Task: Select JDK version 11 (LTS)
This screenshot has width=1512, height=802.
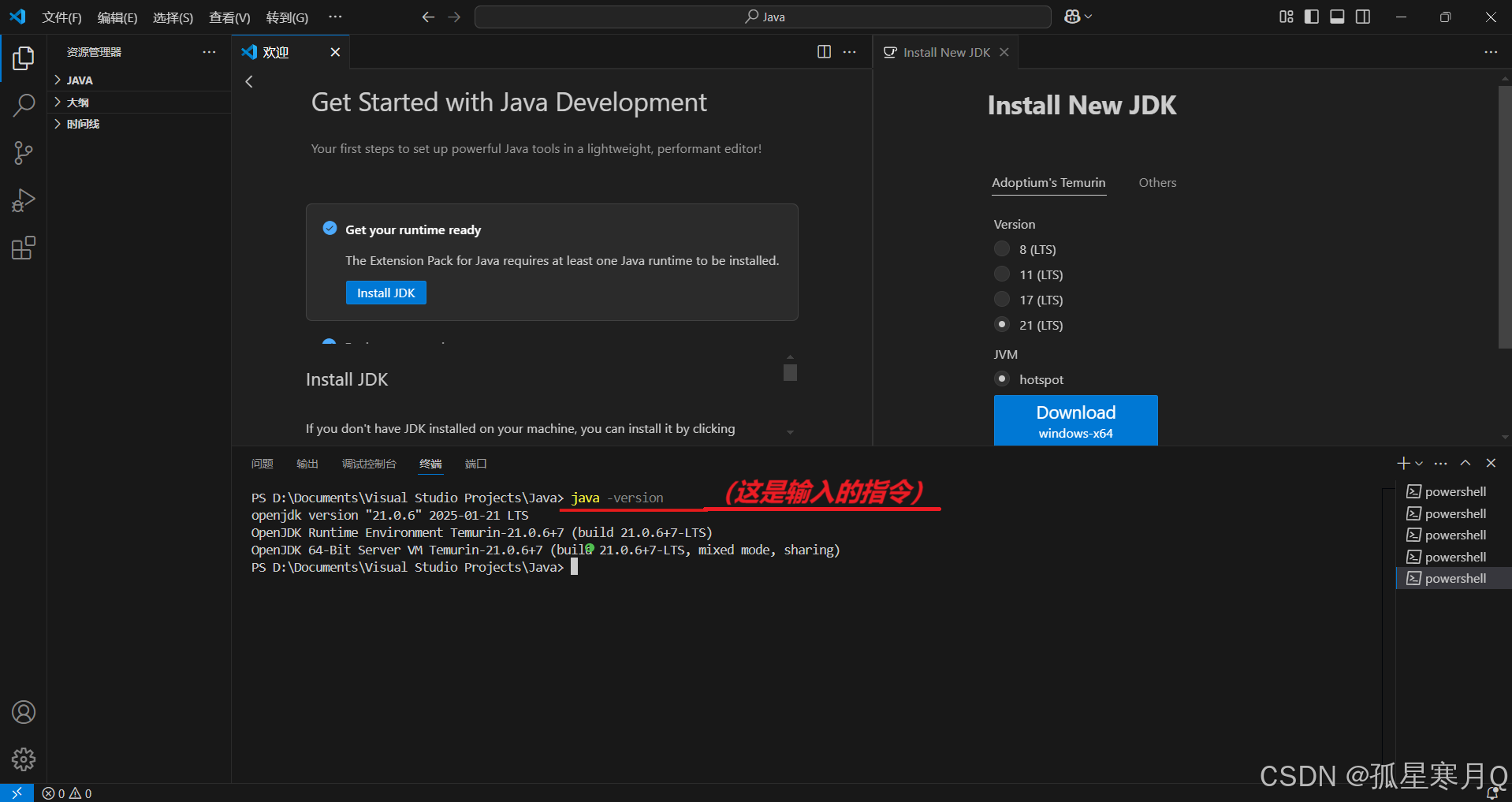Action: pos(1002,274)
